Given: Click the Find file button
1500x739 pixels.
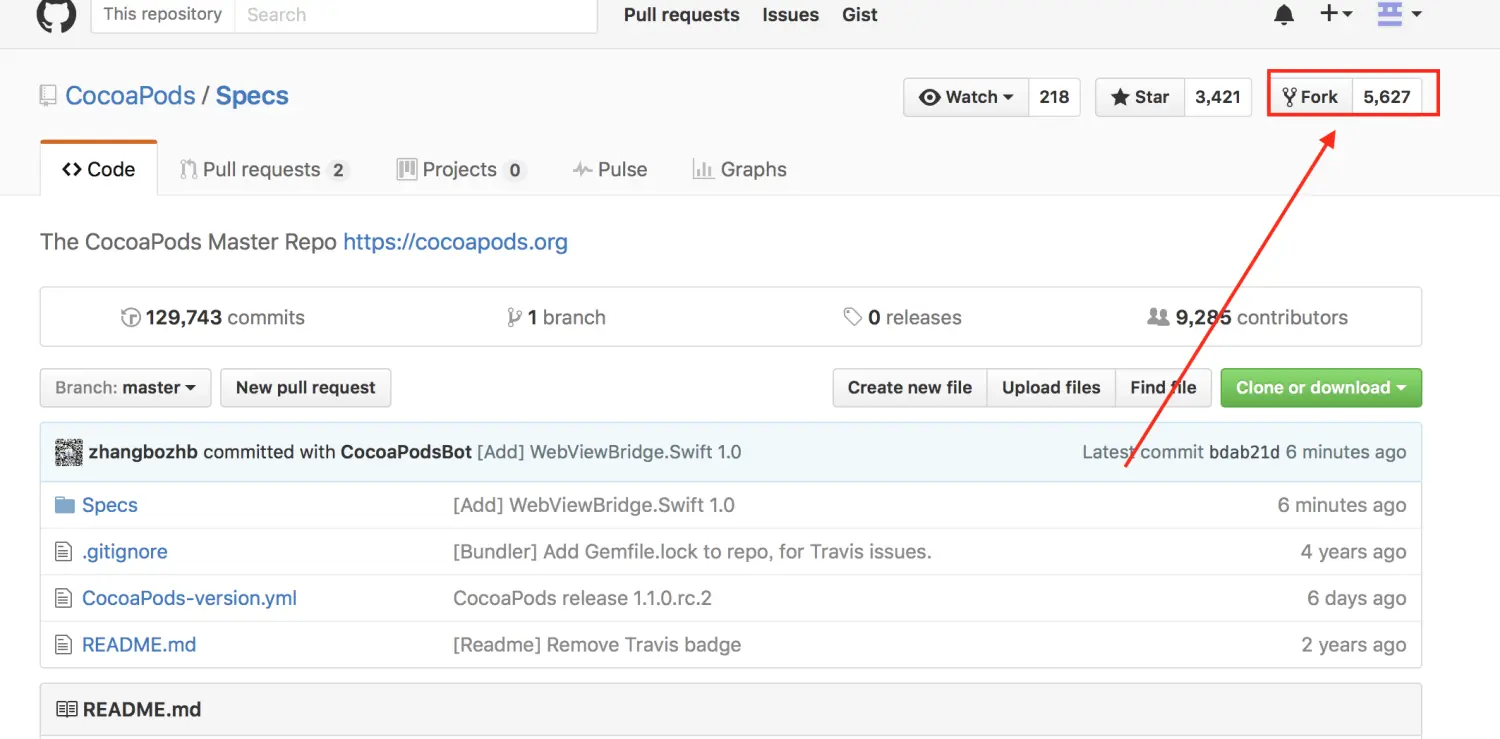Looking at the screenshot, I should [x=1163, y=388].
